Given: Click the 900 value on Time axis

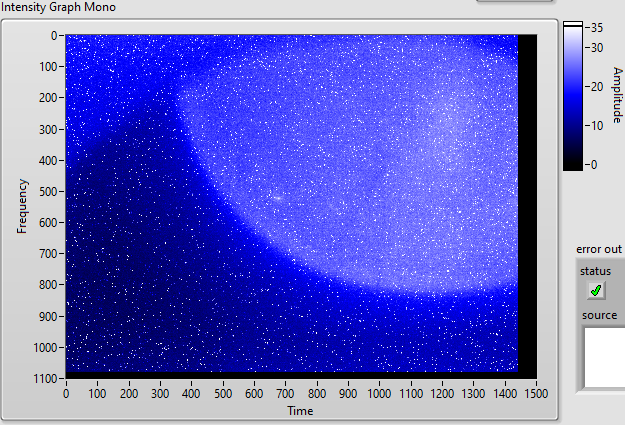Looking at the screenshot, I should pyautogui.click(x=348, y=394).
